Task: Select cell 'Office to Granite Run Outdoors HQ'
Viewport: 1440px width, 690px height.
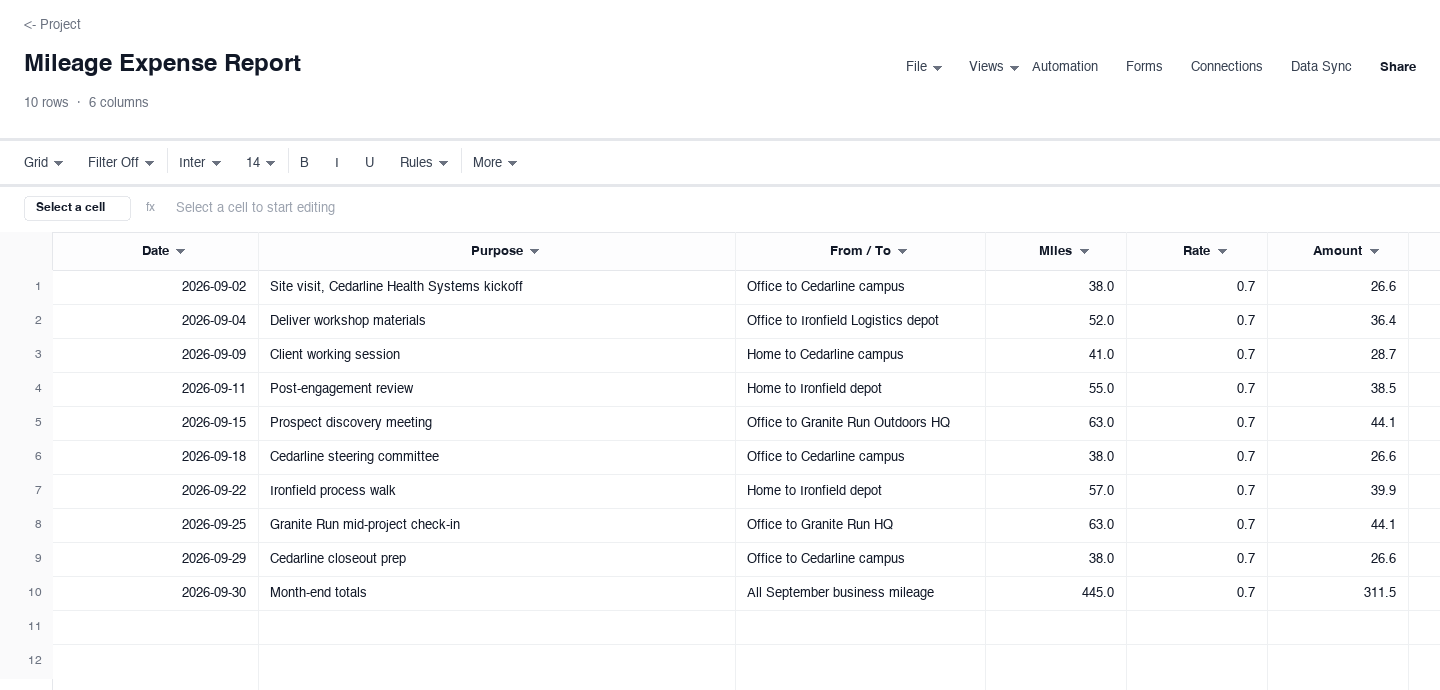Action: [x=860, y=424]
